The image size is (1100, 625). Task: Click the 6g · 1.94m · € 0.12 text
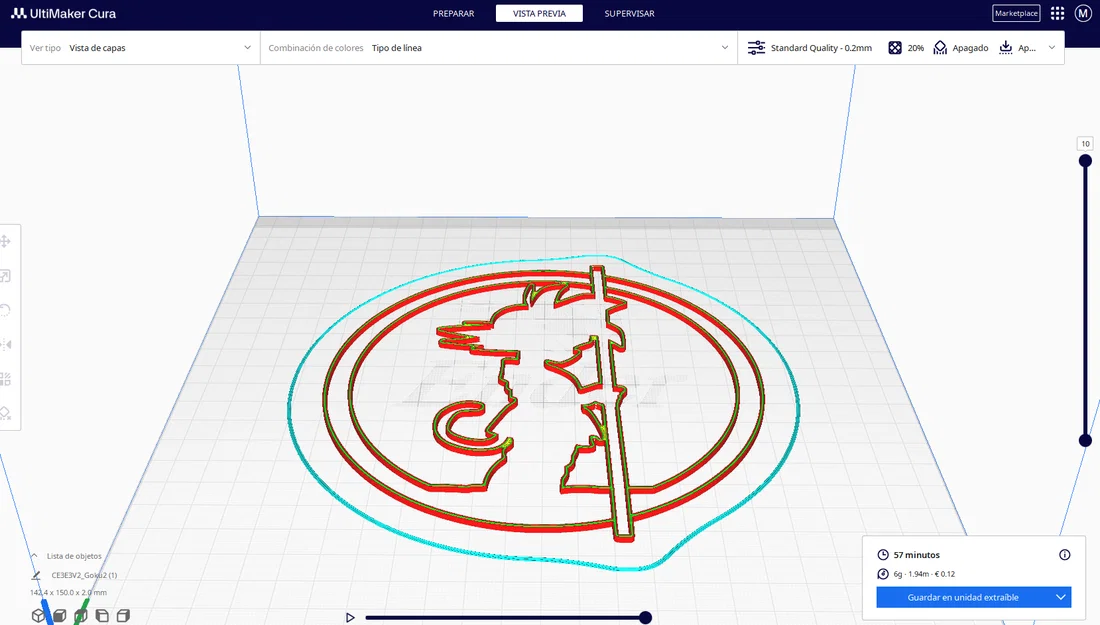pos(924,574)
